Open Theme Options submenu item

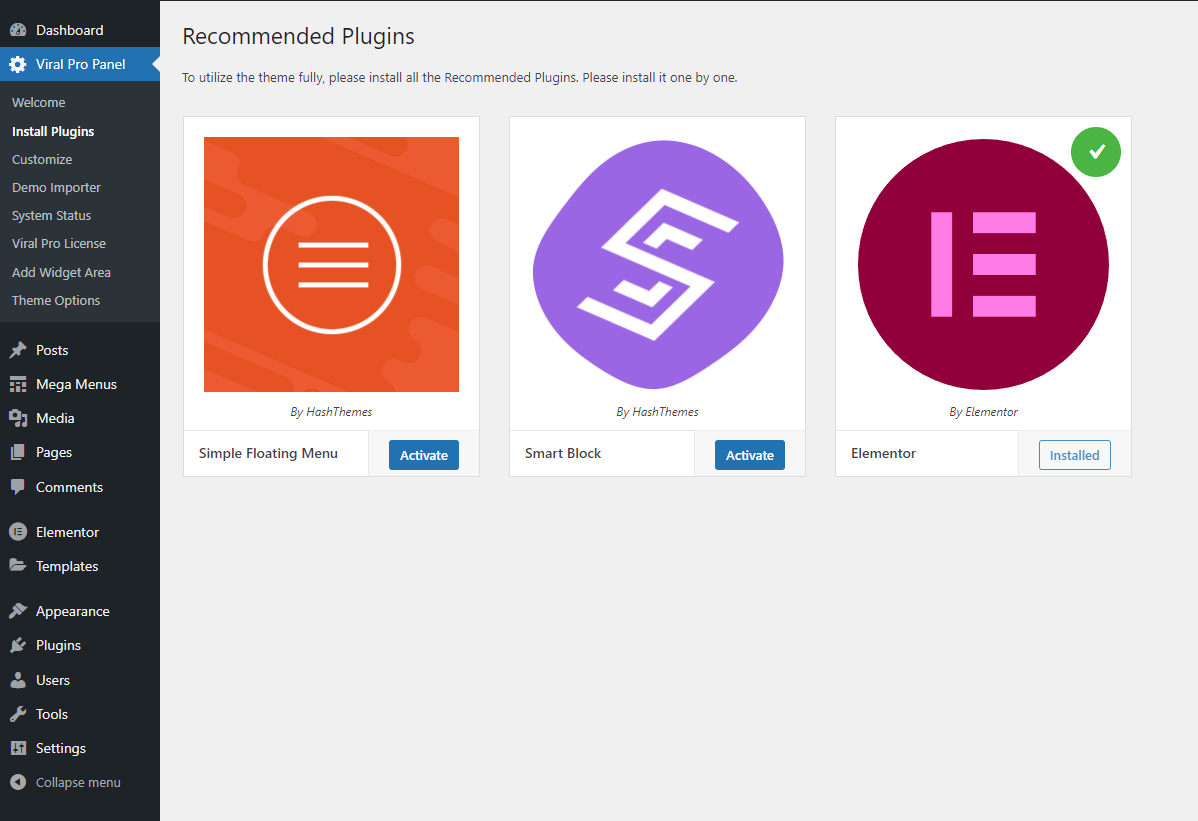56,301
